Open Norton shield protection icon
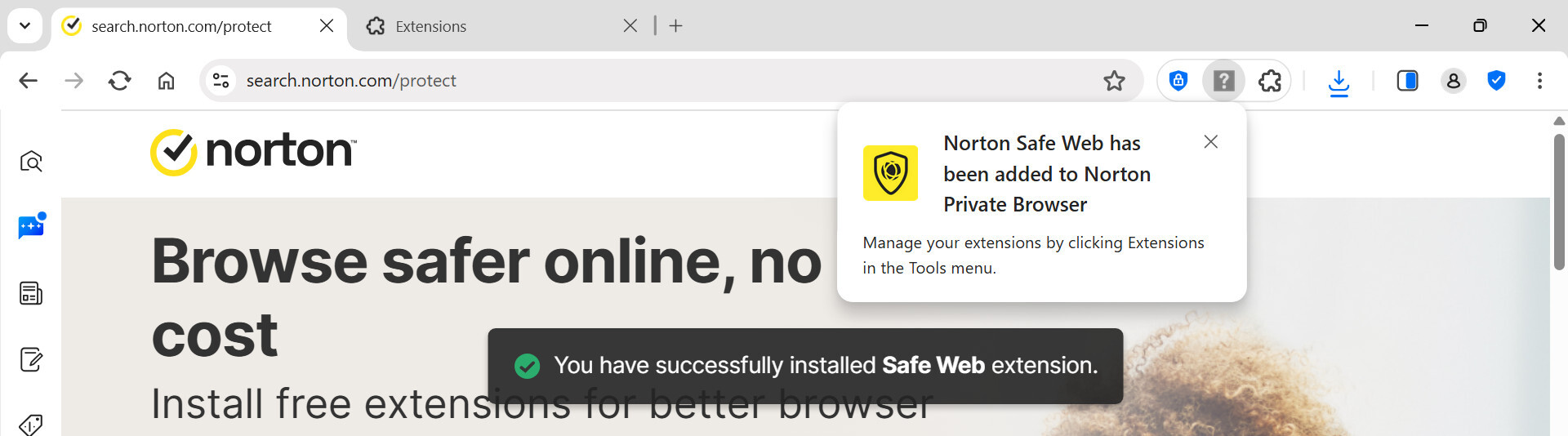The image size is (1568, 436). point(1496,81)
